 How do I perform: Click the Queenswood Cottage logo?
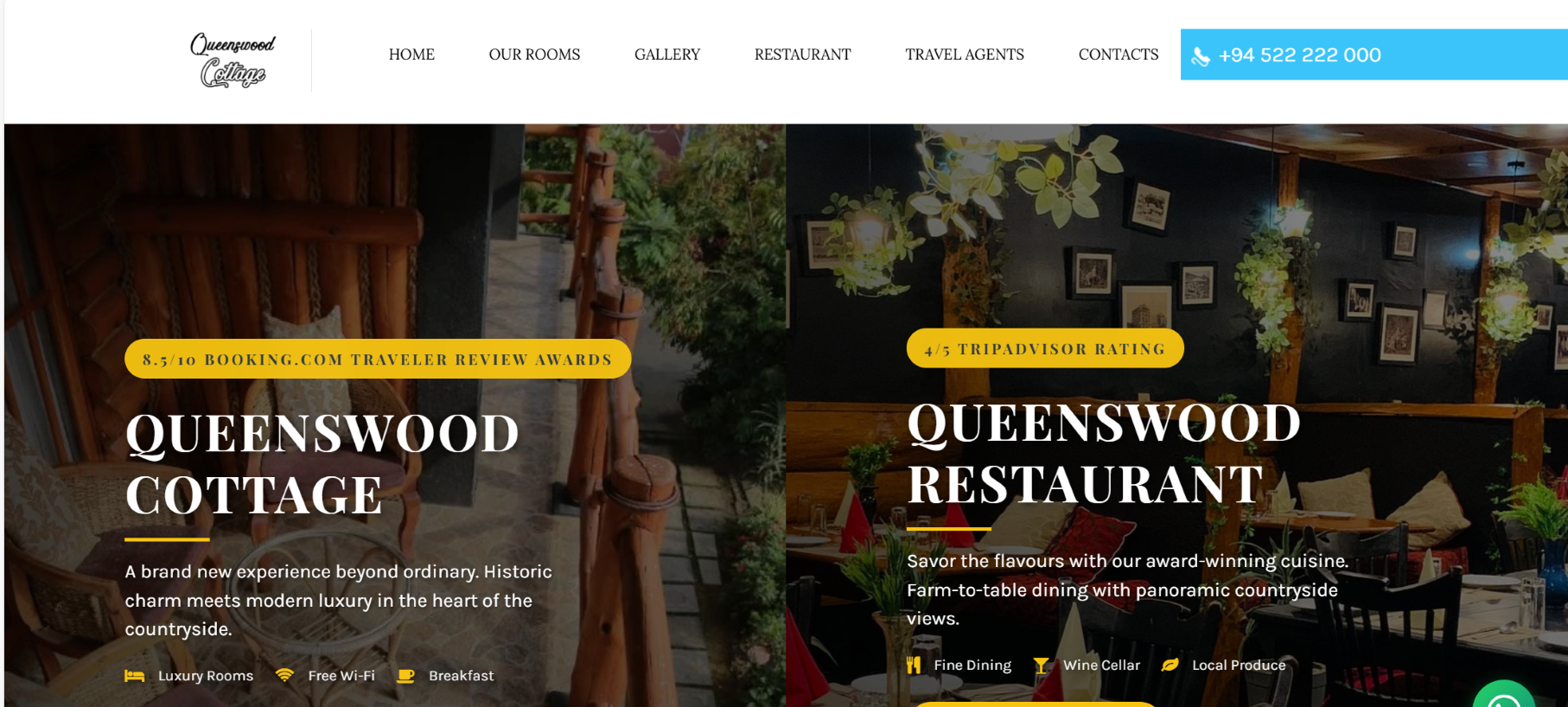233,60
